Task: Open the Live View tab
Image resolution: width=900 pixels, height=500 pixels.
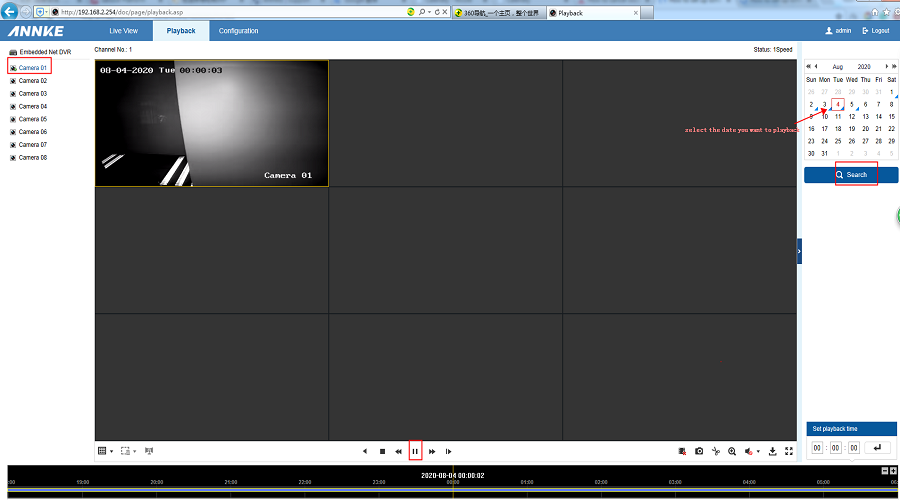Action: click(x=123, y=31)
